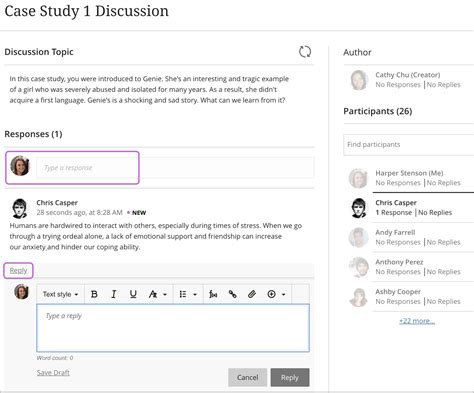Screen dimensions: 474x393
Task: Select Harper Stenson (Me) participant
Action: click(409, 173)
